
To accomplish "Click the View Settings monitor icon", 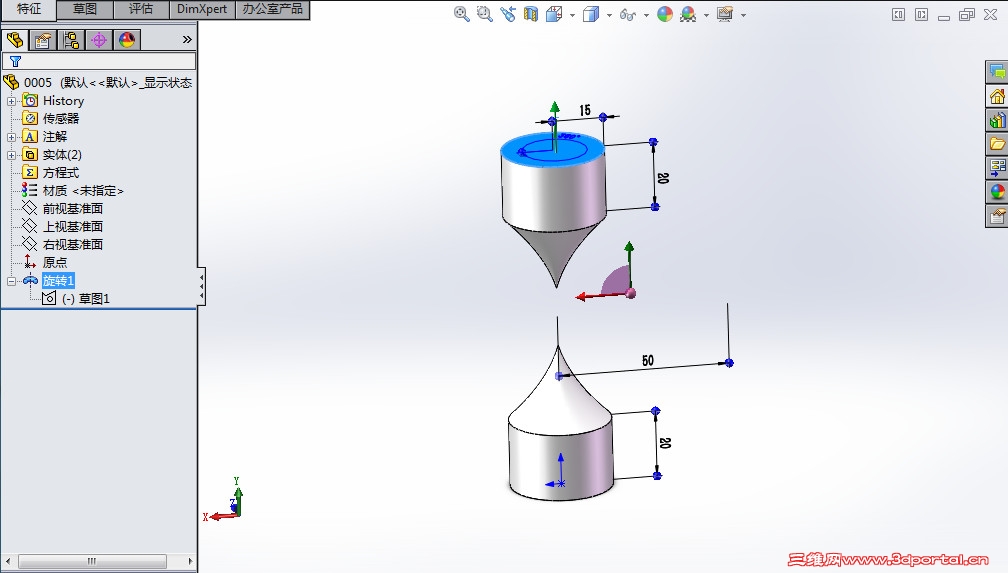I will tap(725, 14).
